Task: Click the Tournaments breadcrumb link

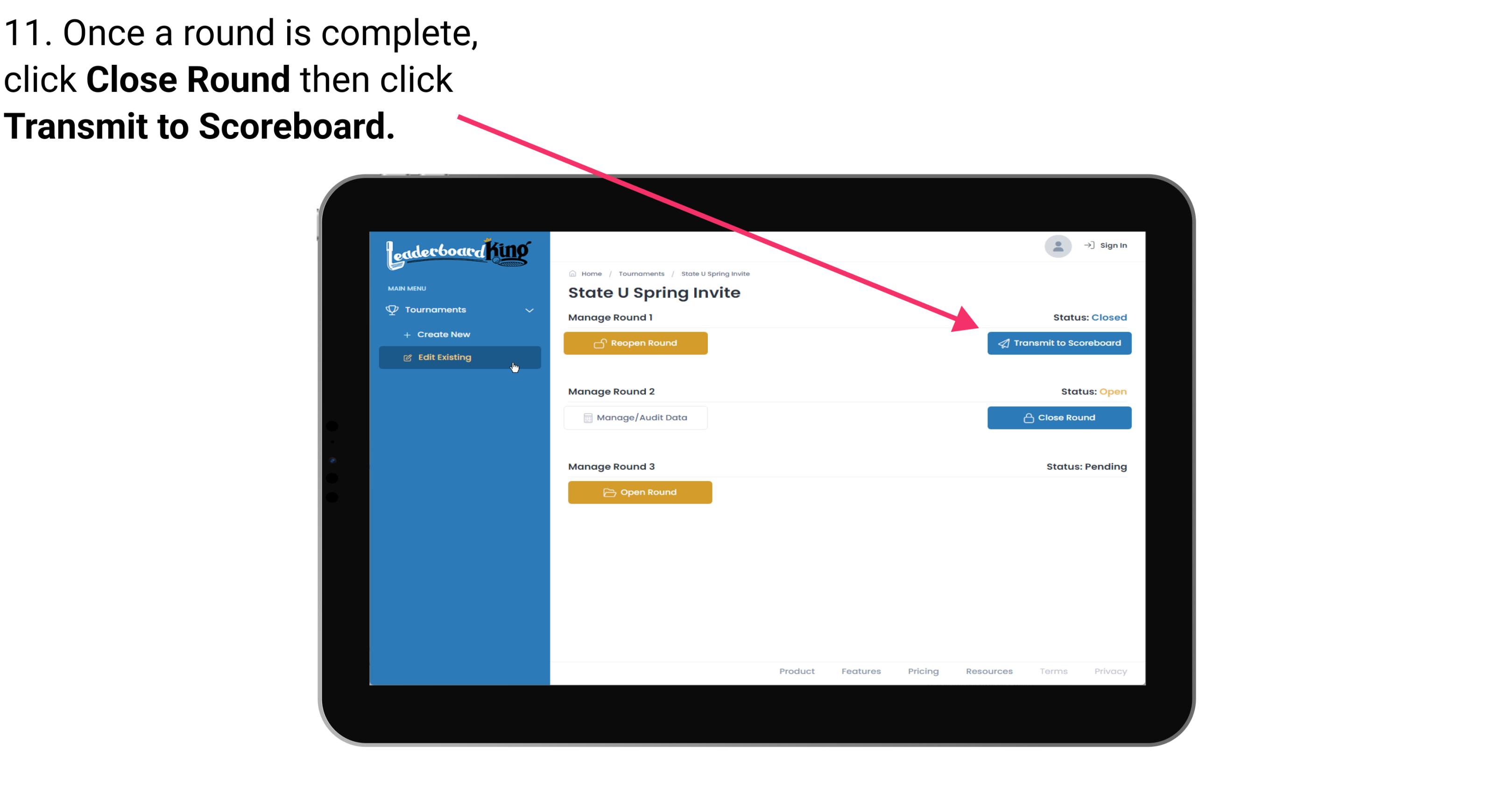Action: 642,273
